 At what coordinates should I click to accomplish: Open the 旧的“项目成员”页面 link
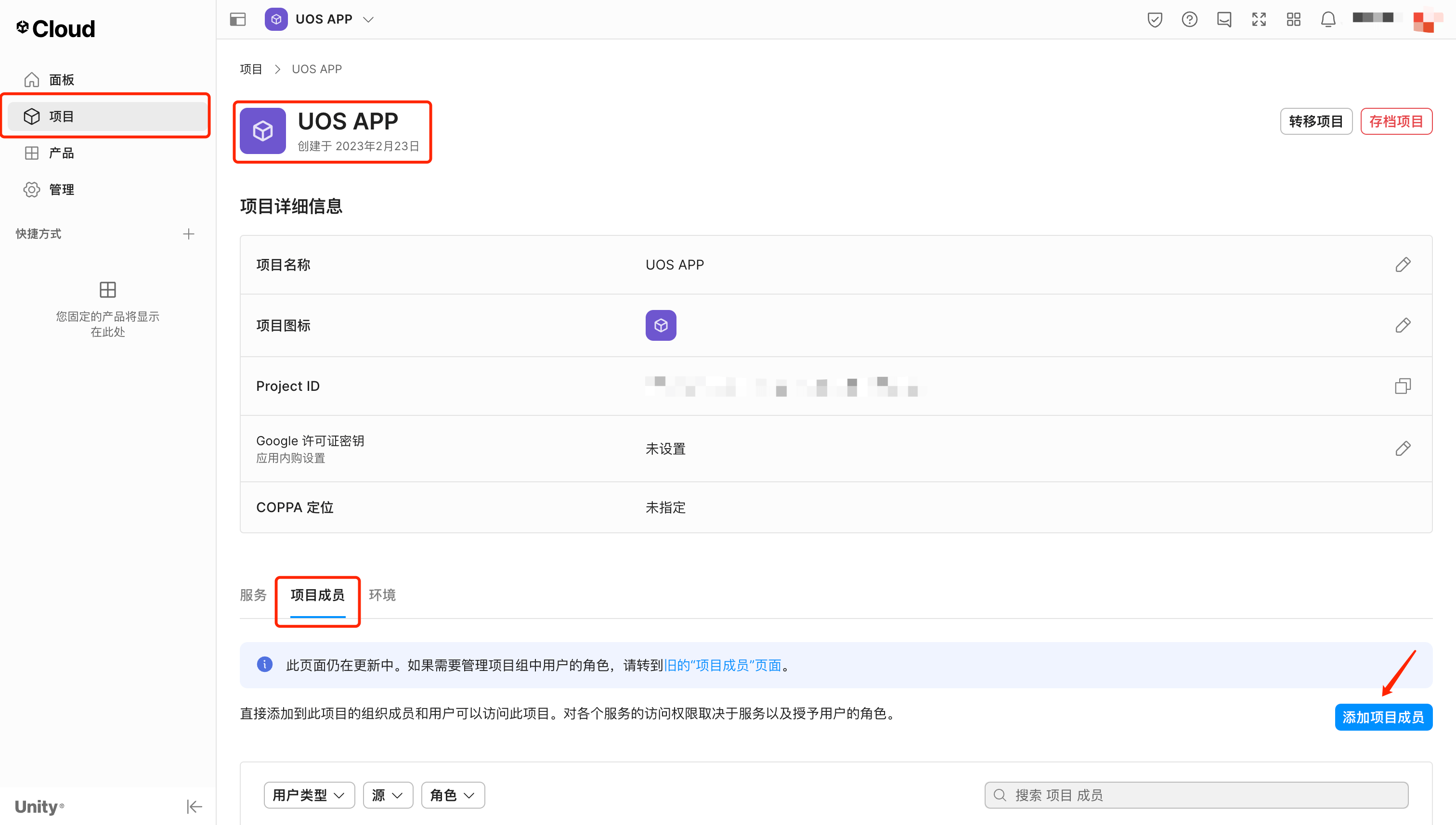(722, 665)
